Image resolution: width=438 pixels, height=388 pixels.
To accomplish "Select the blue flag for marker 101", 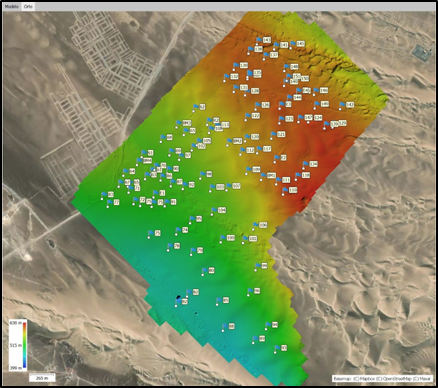I will click(245, 239).
